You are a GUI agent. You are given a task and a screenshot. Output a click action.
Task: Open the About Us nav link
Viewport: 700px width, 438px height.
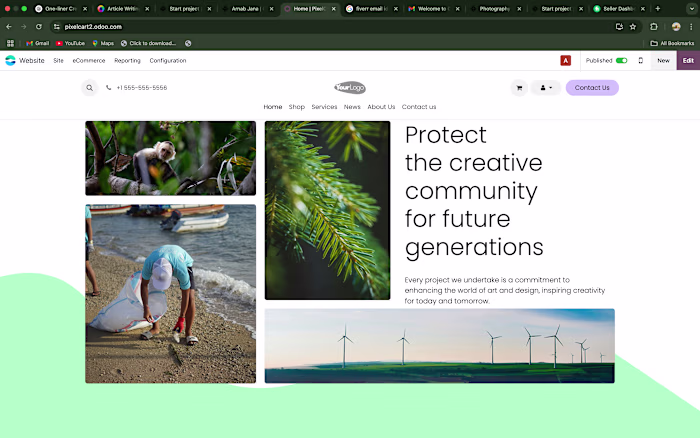tap(381, 107)
